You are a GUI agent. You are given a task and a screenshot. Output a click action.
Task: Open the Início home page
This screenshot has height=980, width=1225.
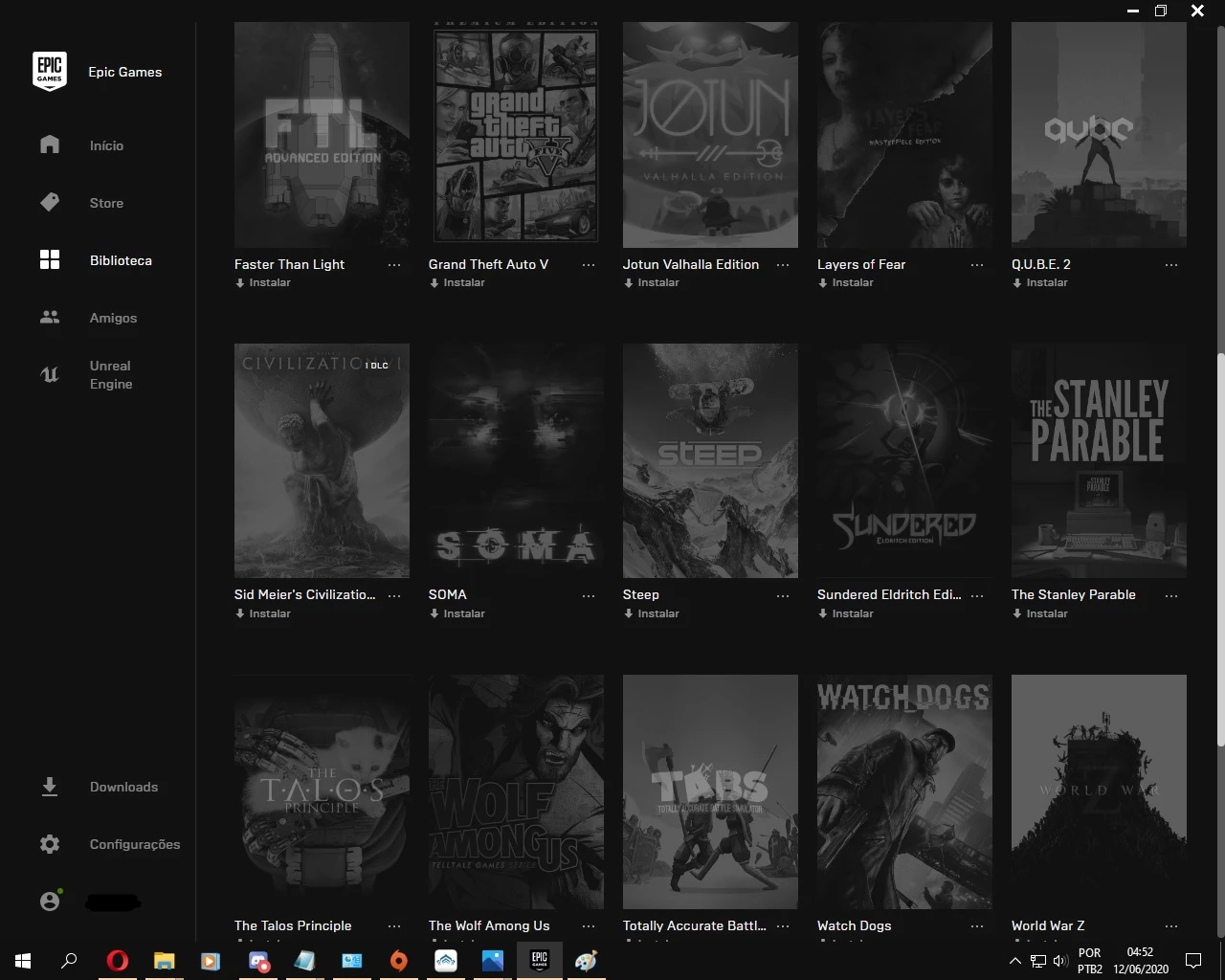pyautogui.click(x=106, y=145)
